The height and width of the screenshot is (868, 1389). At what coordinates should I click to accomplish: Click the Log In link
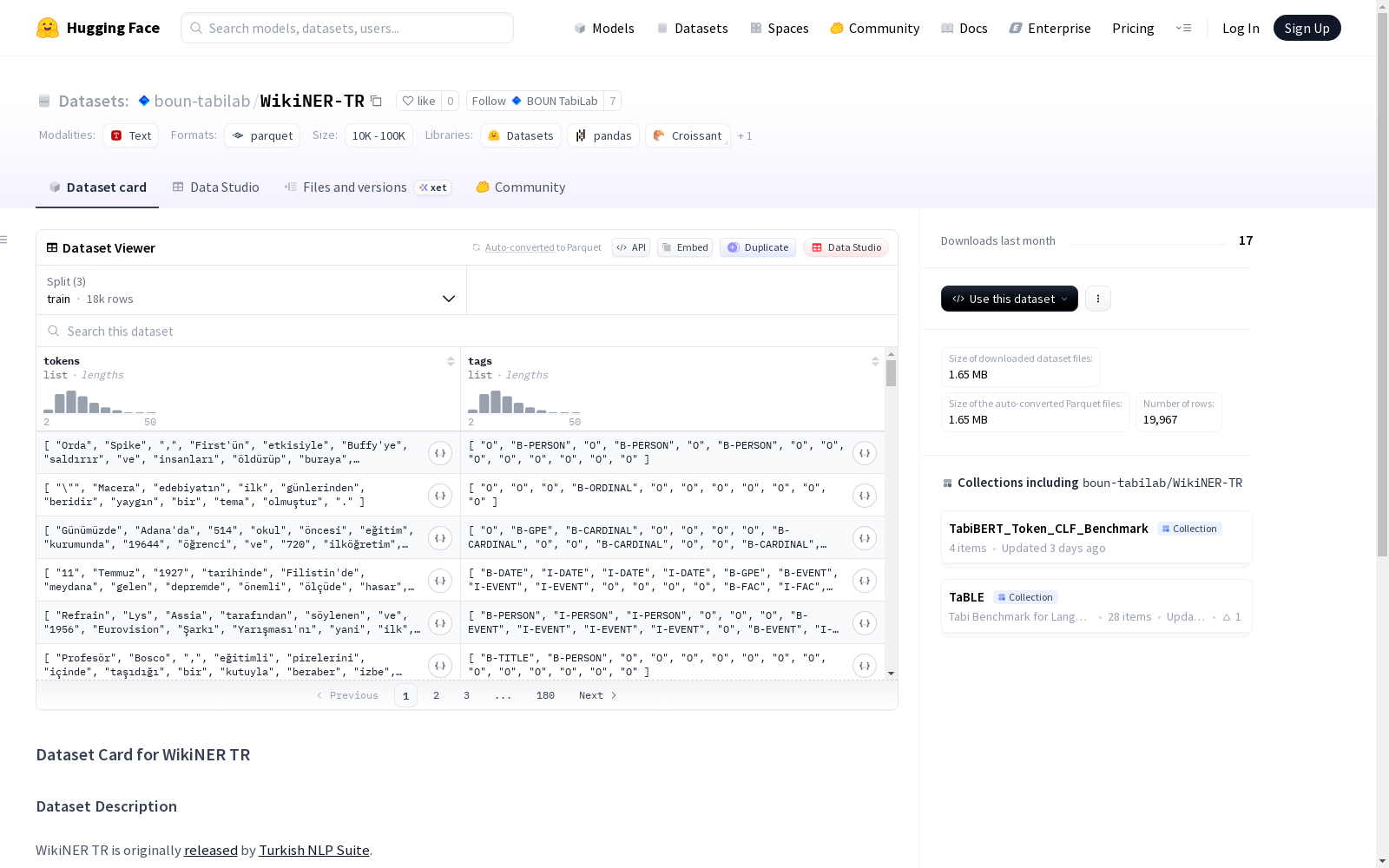point(1241,28)
